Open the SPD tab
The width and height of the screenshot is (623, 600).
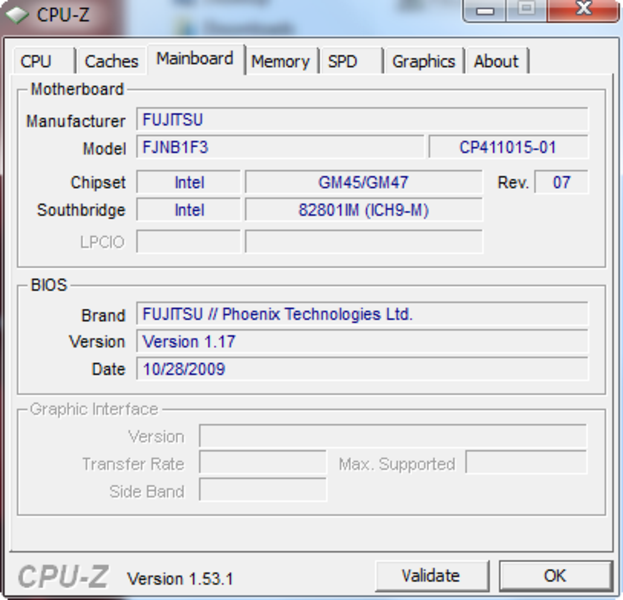pyautogui.click(x=351, y=62)
